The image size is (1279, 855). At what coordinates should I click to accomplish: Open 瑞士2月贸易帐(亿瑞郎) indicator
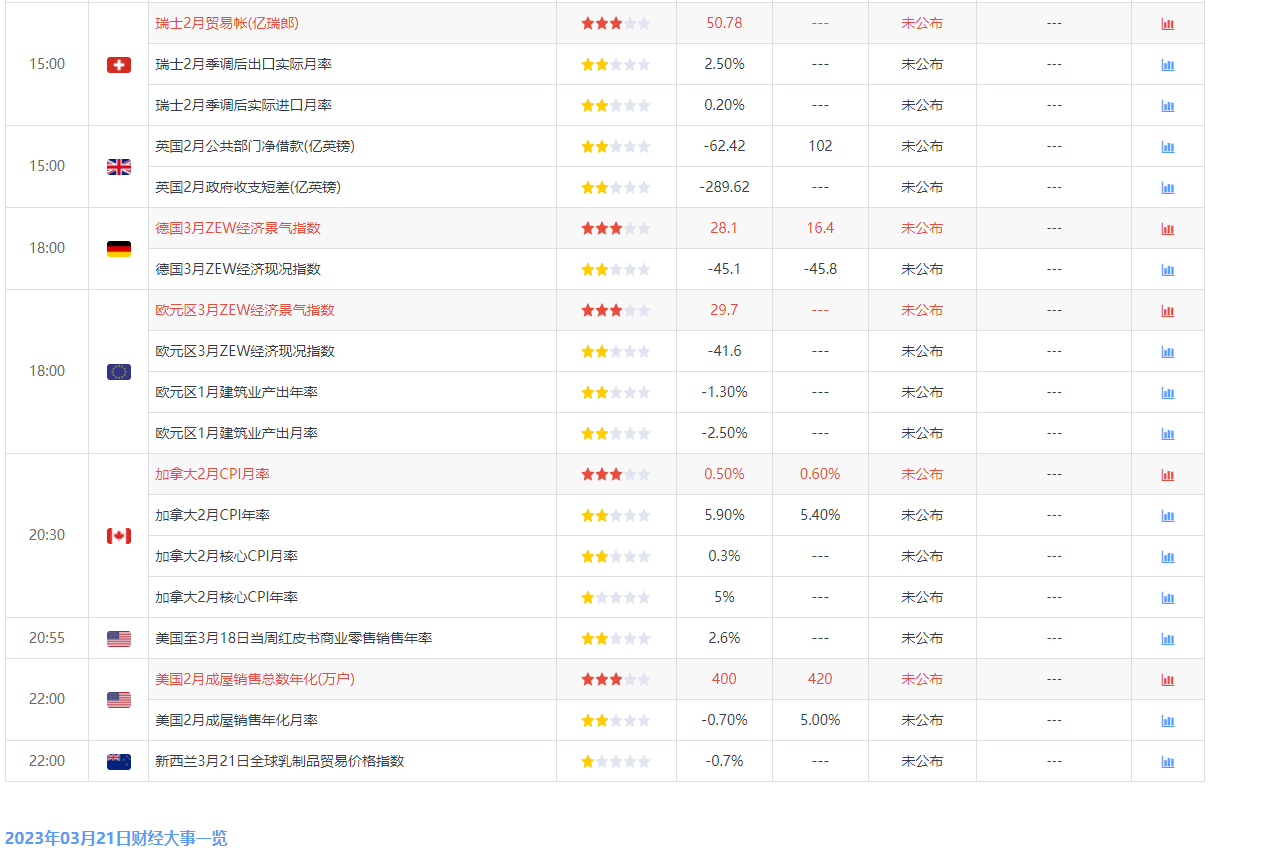[227, 23]
